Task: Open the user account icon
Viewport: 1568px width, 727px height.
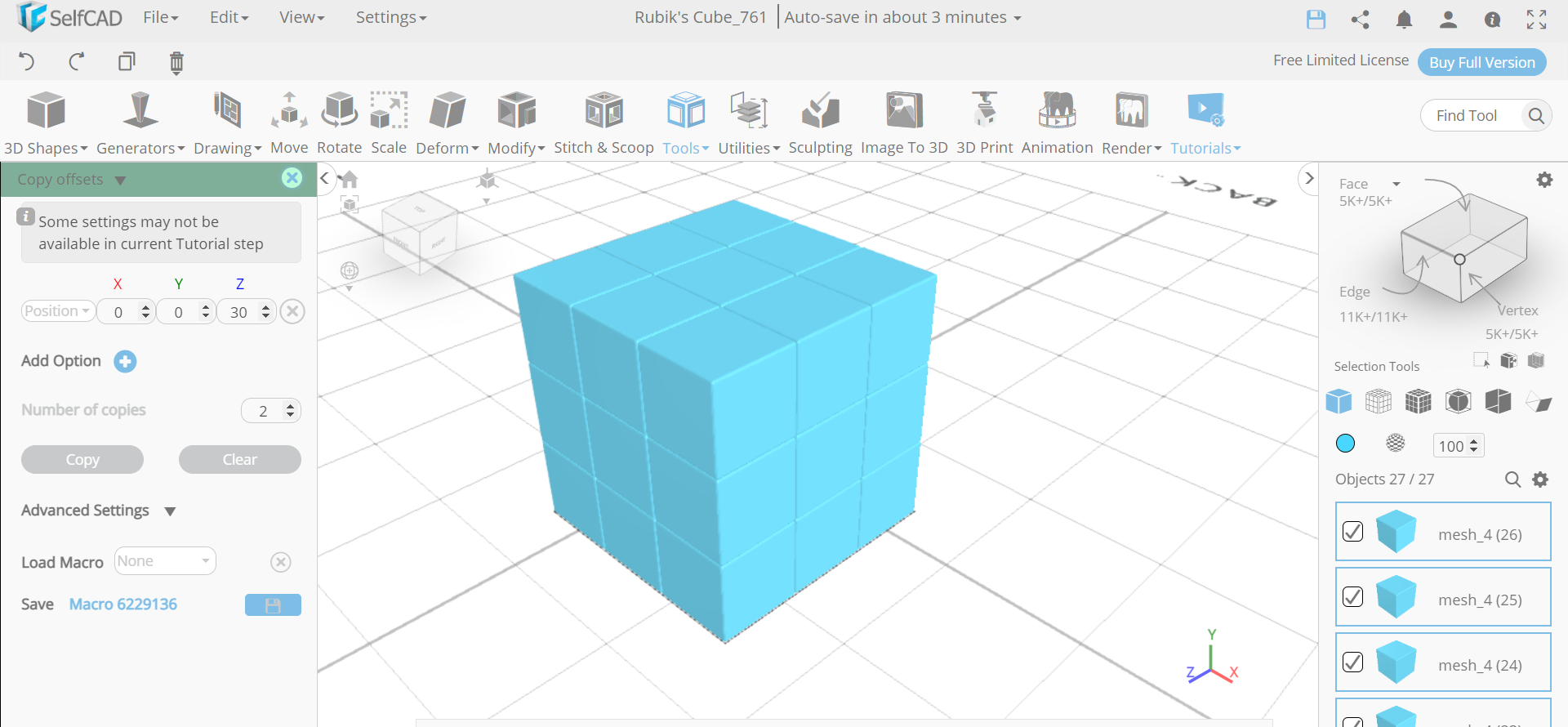Action: (1448, 19)
